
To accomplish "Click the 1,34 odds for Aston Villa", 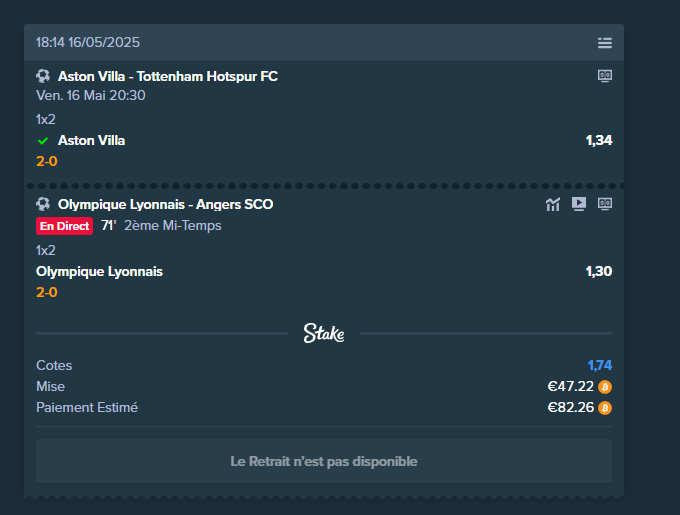I will (599, 140).
